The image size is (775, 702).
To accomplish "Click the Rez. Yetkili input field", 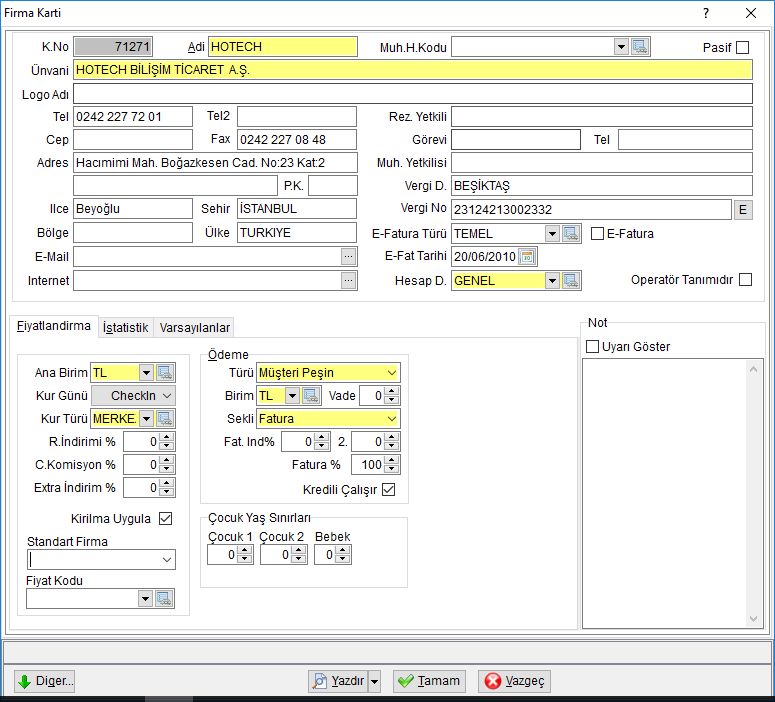I will [x=602, y=117].
